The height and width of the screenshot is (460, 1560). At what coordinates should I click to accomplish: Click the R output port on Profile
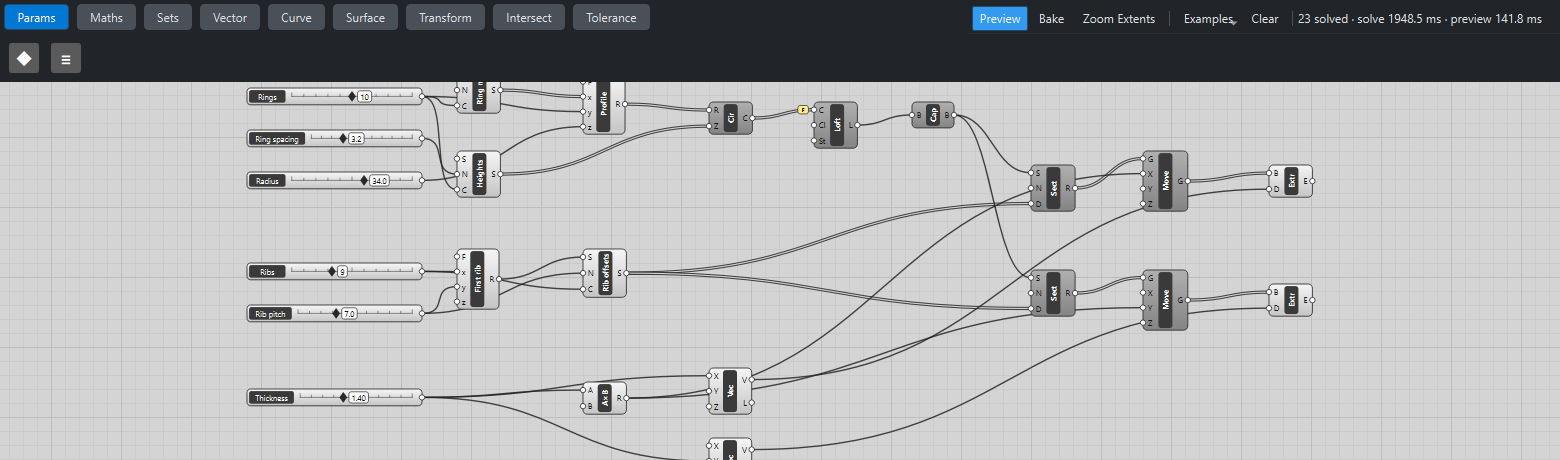click(626, 104)
